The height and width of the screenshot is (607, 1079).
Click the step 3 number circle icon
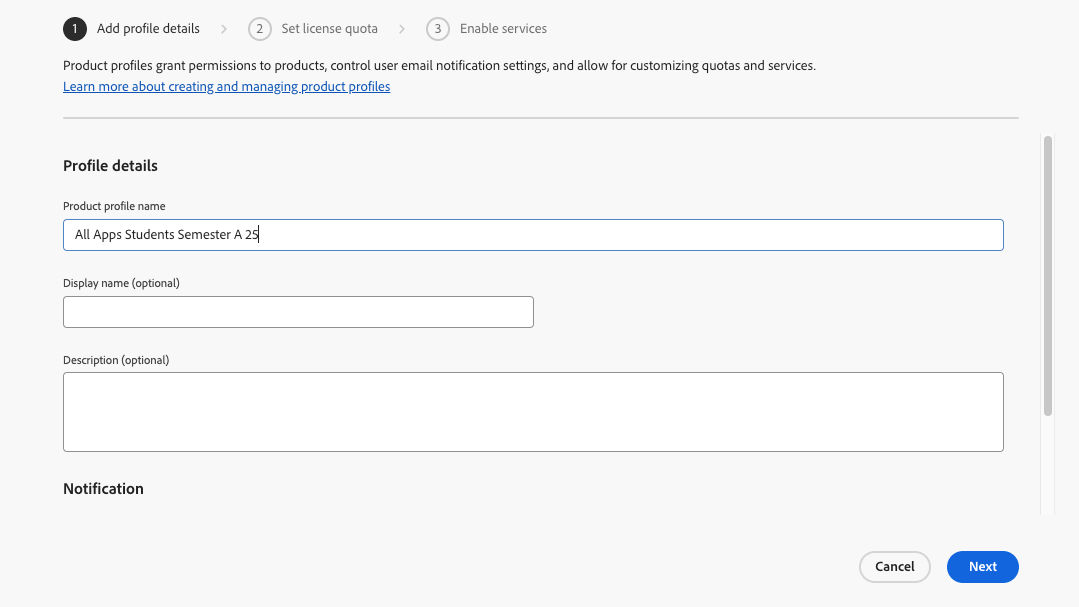pos(438,29)
